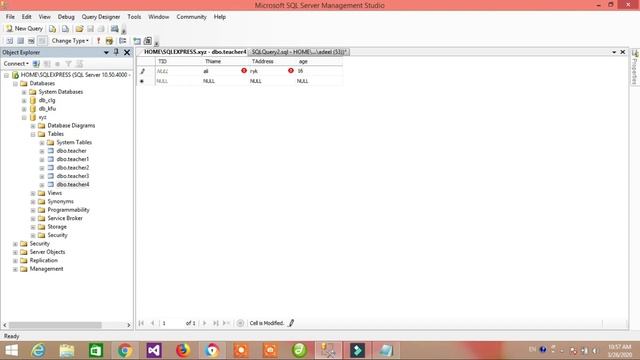Expand the System Databases folder
Viewport: 640px width, 360px height.
click(24, 92)
